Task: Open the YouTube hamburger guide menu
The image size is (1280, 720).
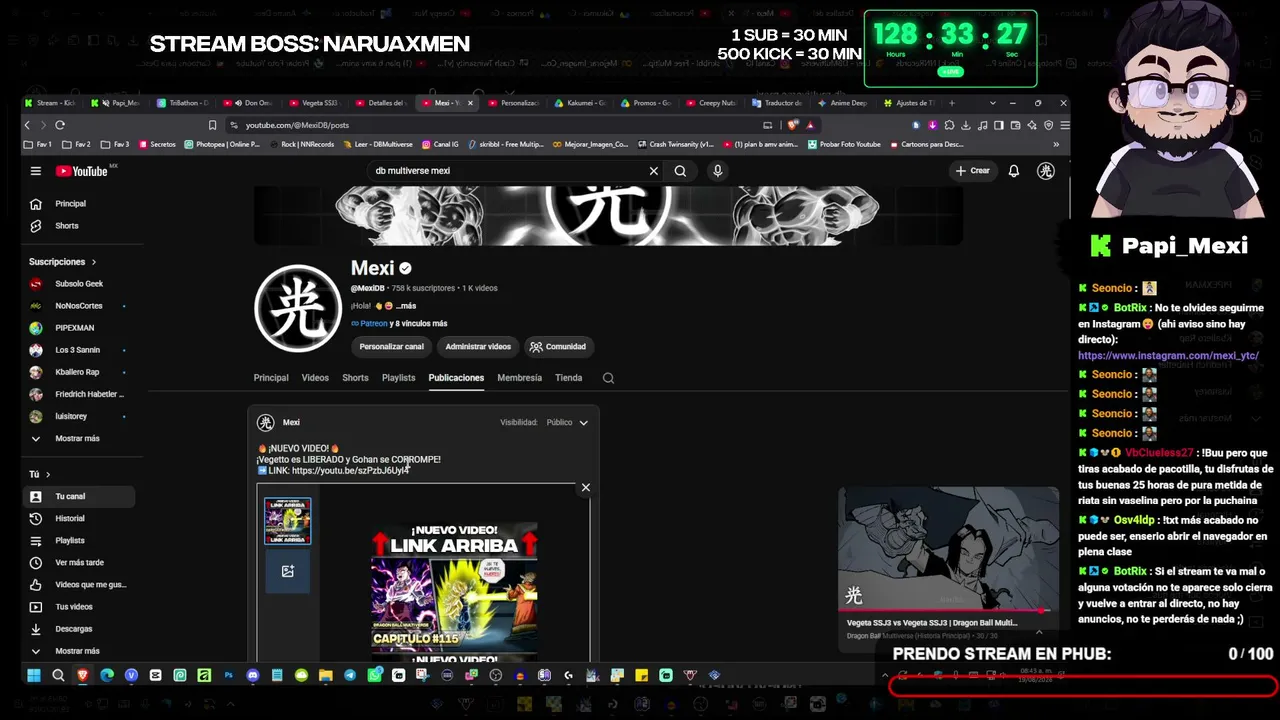Action: click(35, 171)
